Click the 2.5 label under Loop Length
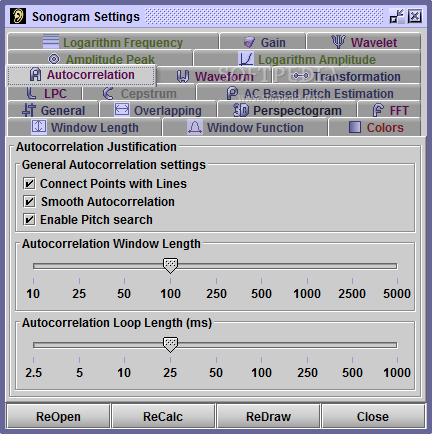The height and width of the screenshot is (434, 432). 33,373
